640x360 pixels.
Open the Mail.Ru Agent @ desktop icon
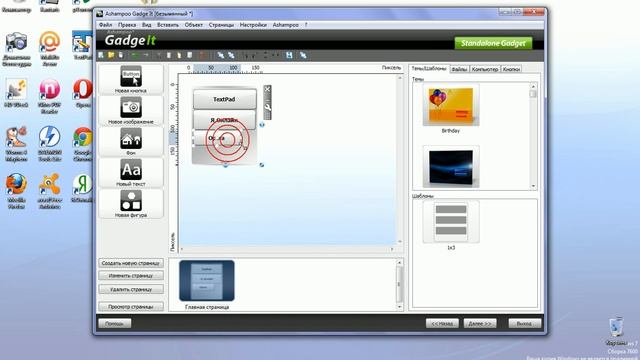pyautogui.click(x=49, y=49)
